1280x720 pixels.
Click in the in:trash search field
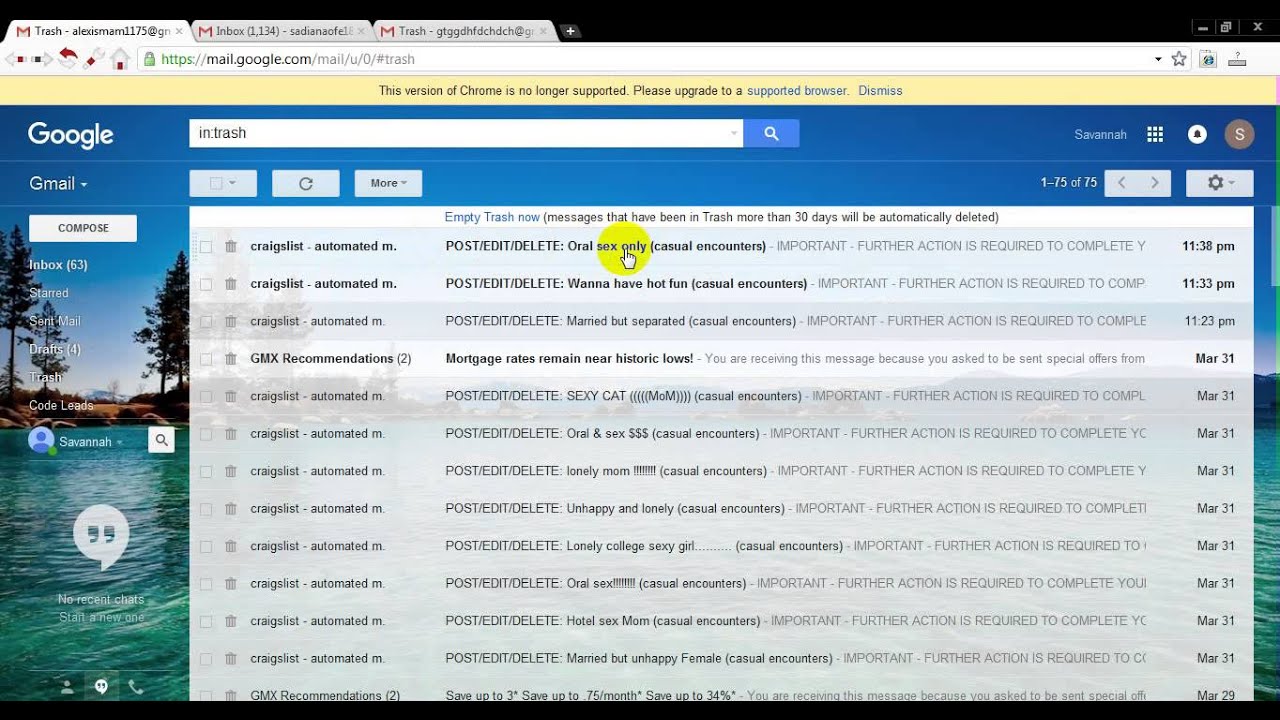(458, 133)
